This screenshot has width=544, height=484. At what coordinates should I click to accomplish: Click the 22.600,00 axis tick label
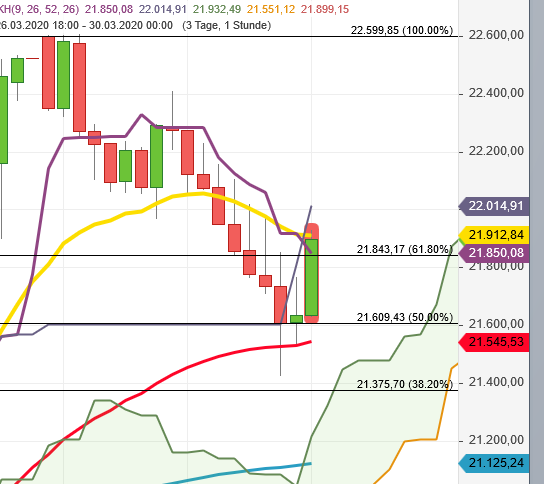[496, 35]
